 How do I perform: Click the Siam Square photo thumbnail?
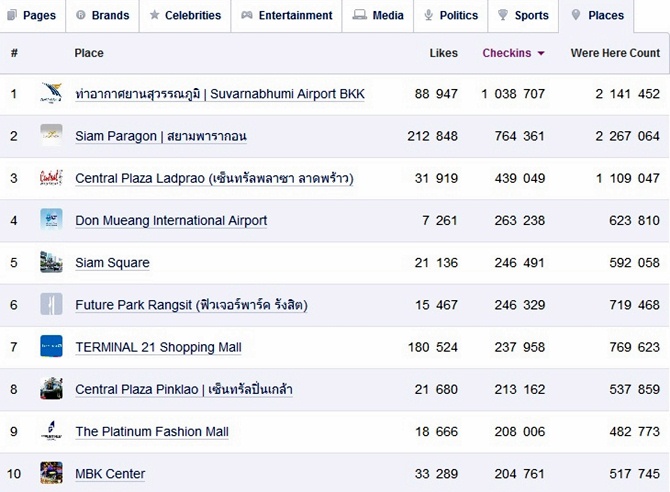tap(51, 262)
